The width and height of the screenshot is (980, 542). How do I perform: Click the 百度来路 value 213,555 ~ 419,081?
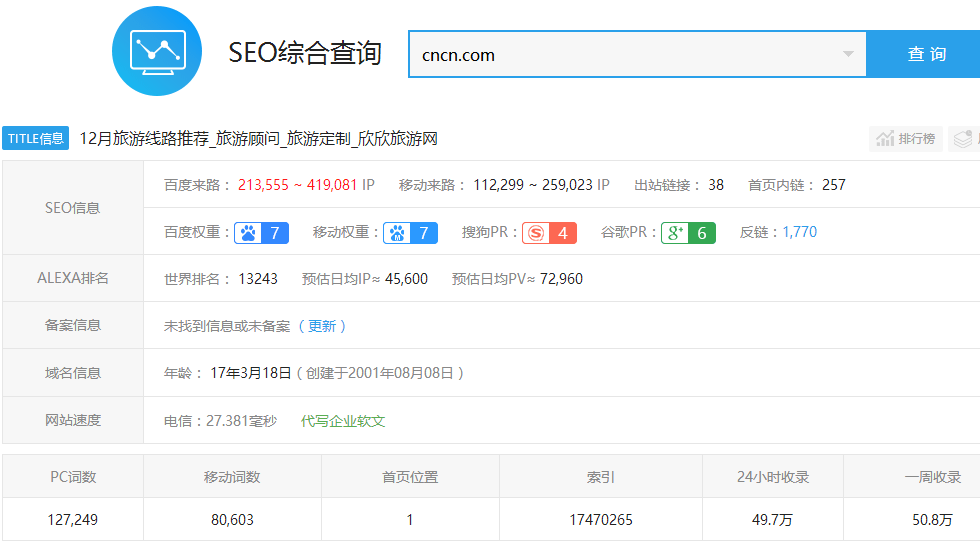(x=298, y=185)
